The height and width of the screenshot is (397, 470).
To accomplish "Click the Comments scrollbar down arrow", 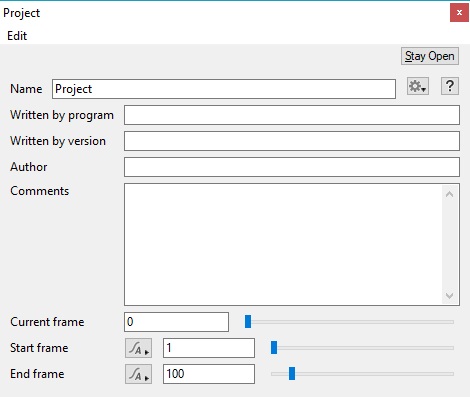I will pyautogui.click(x=450, y=295).
